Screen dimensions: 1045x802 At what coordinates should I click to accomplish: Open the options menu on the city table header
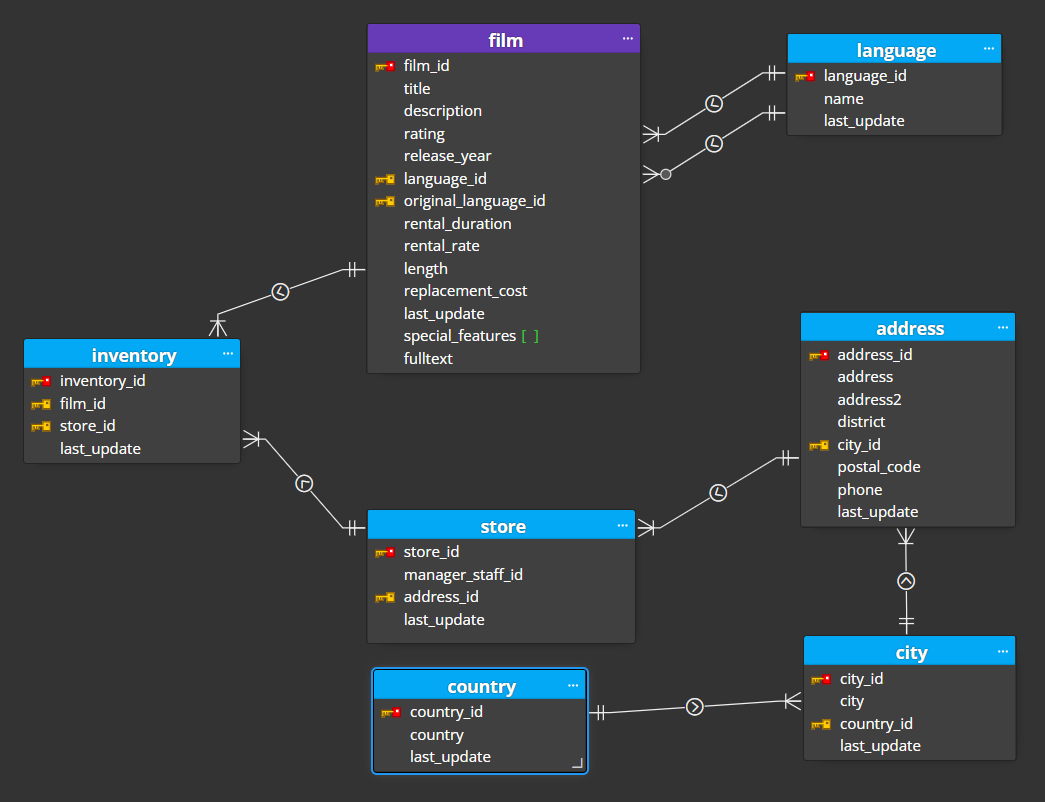pyautogui.click(x=1003, y=650)
